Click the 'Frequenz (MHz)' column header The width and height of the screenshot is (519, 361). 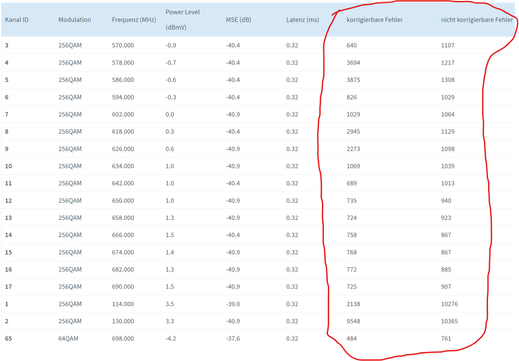[134, 20]
